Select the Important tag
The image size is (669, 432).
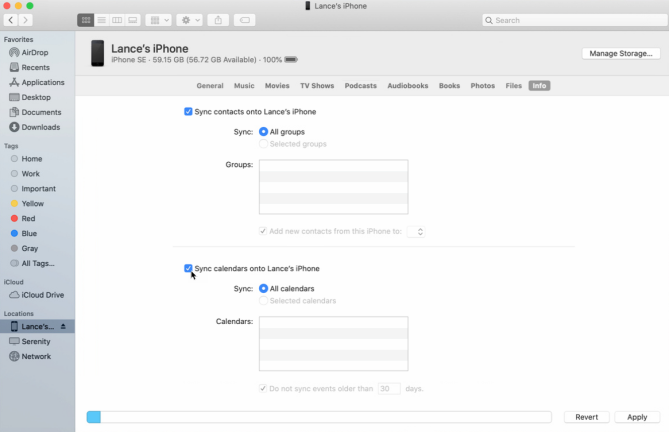coord(33,188)
